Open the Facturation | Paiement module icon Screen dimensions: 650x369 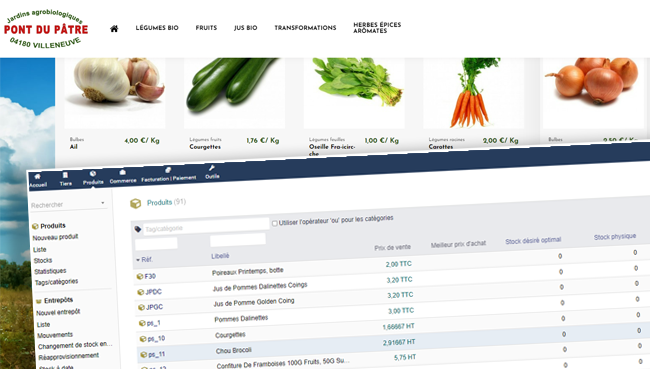168,170
